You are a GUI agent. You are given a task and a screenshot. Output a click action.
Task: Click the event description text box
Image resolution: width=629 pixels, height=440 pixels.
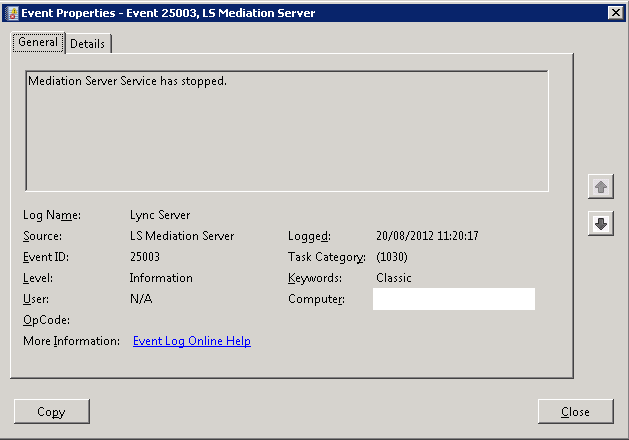click(x=287, y=131)
